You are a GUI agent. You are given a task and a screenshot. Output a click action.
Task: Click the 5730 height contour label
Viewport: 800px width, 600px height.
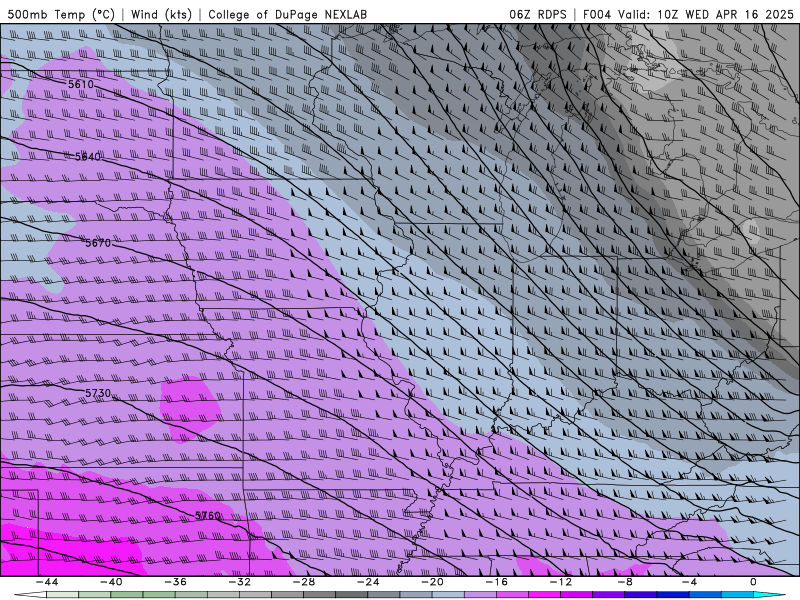(x=98, y=393)
